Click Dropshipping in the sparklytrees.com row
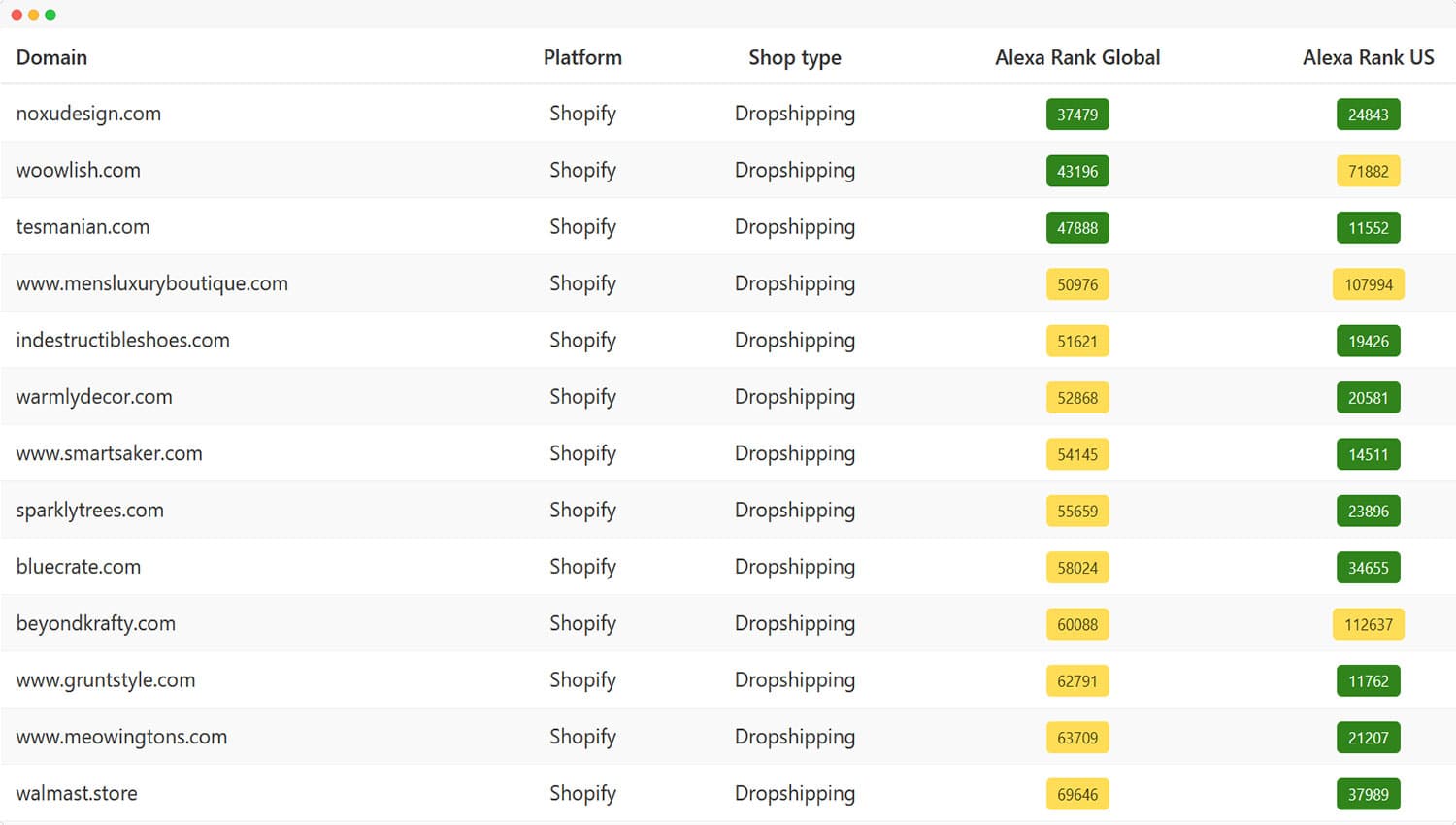This screenshot has width=1456, height=825. 795,511
